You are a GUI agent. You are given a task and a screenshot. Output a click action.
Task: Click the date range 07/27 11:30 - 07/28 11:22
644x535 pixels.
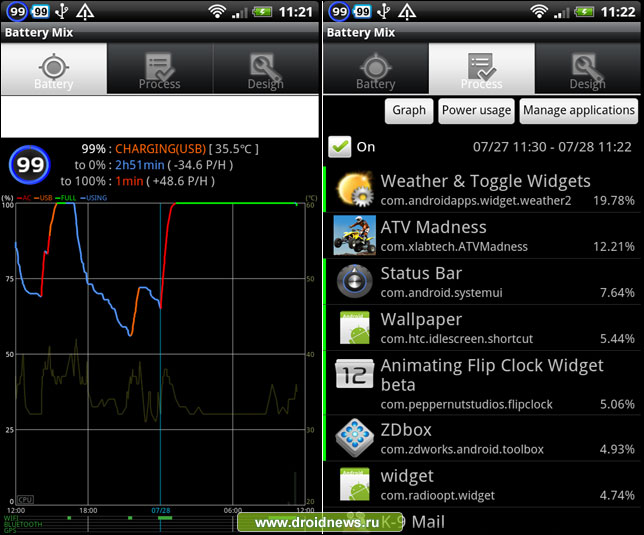point(552,147)
